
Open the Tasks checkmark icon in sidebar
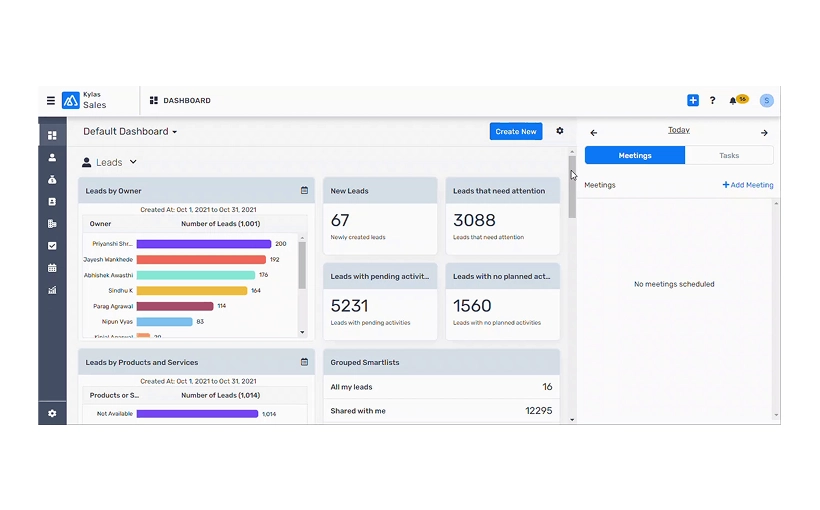coord(52,246)
